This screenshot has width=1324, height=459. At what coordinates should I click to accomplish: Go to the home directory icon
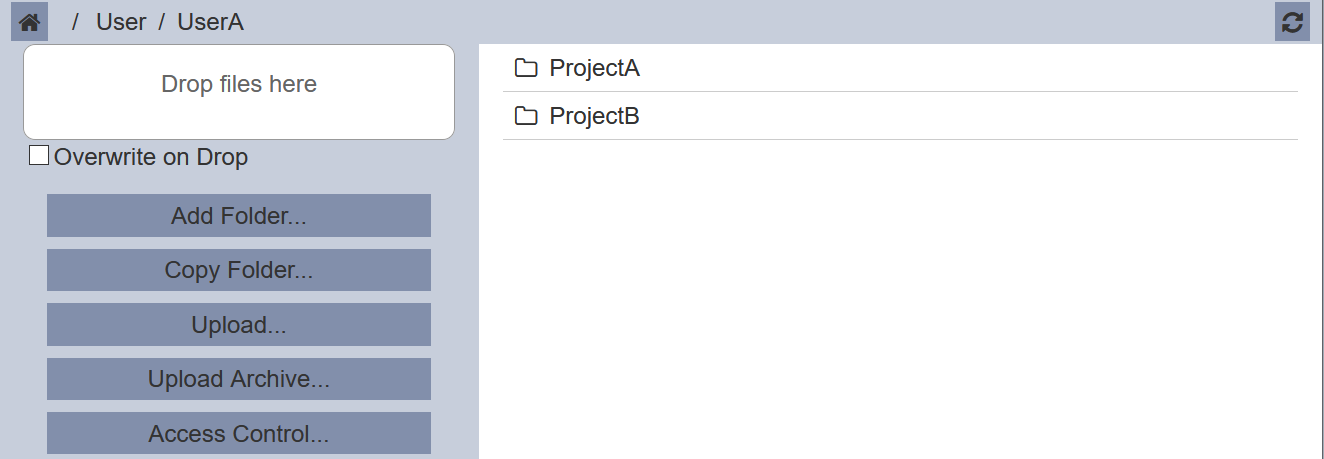pos(29,22)
